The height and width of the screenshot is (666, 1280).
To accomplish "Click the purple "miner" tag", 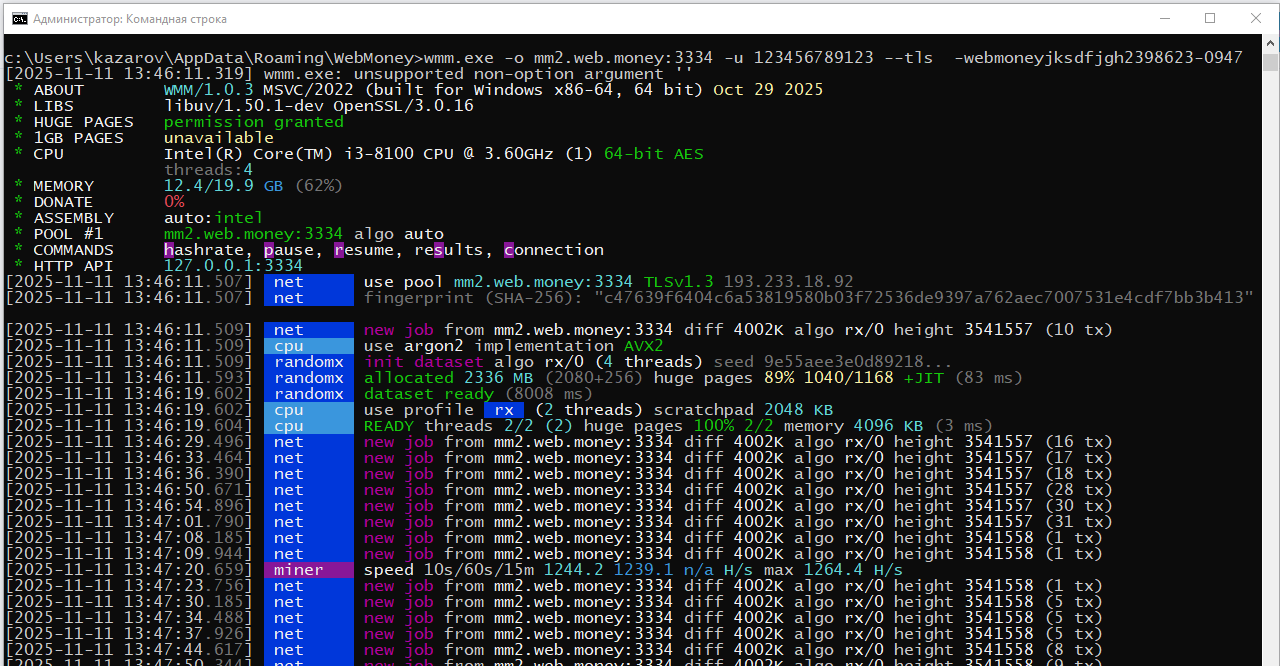I will [308, 570].
